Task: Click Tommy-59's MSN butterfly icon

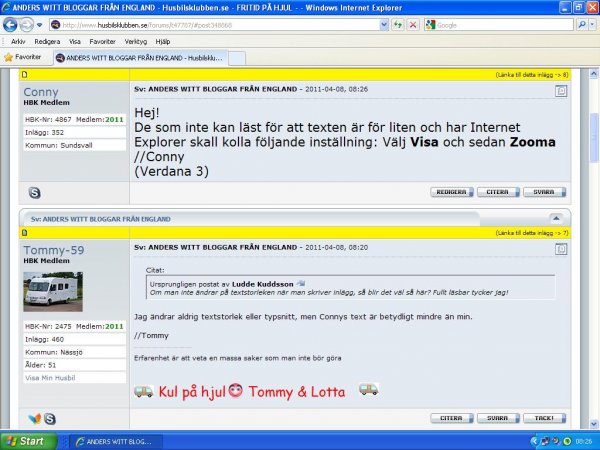Action: (35, 418)
